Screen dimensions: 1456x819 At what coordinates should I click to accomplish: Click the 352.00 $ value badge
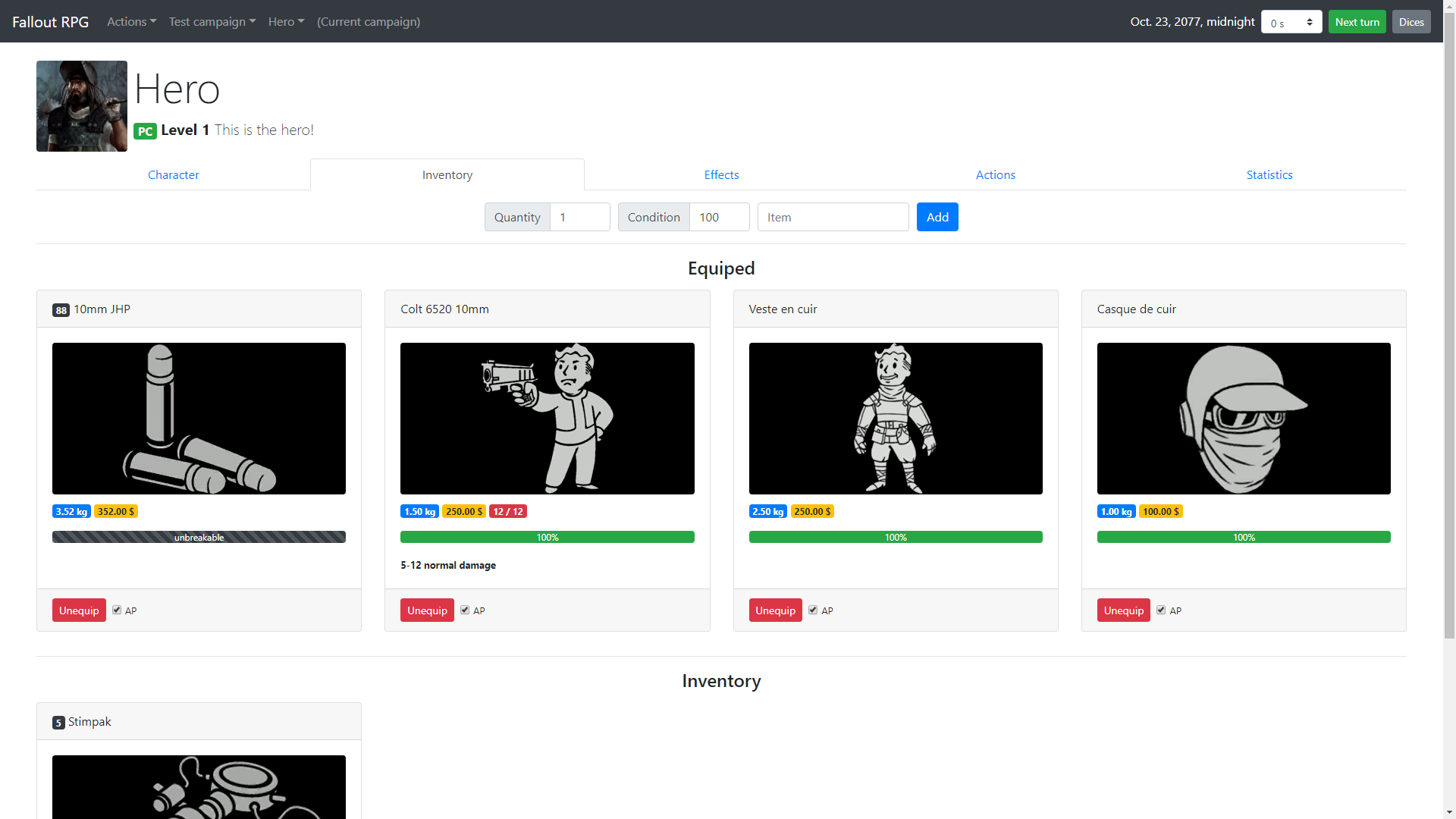(116, 512)
